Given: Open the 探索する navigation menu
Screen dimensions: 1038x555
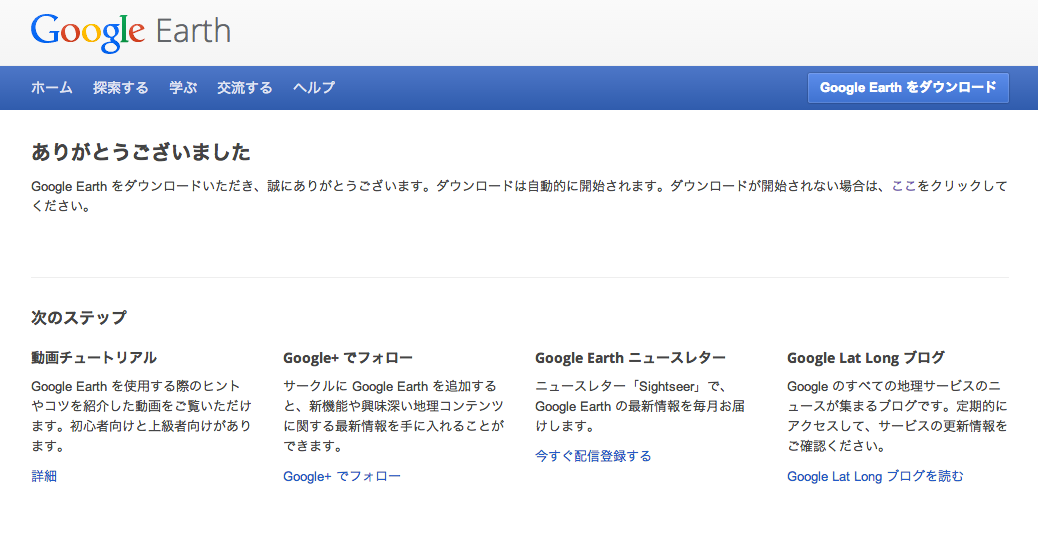Looking at the screenshot, I should [120, 87].
